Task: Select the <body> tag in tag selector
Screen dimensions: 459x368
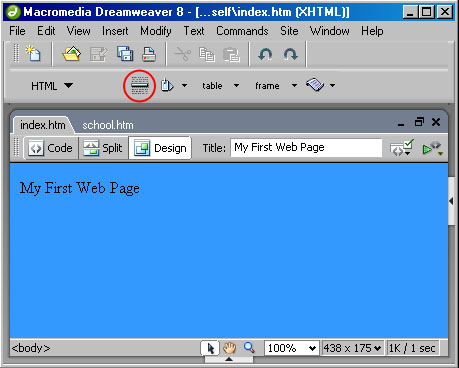Action: 31,348
